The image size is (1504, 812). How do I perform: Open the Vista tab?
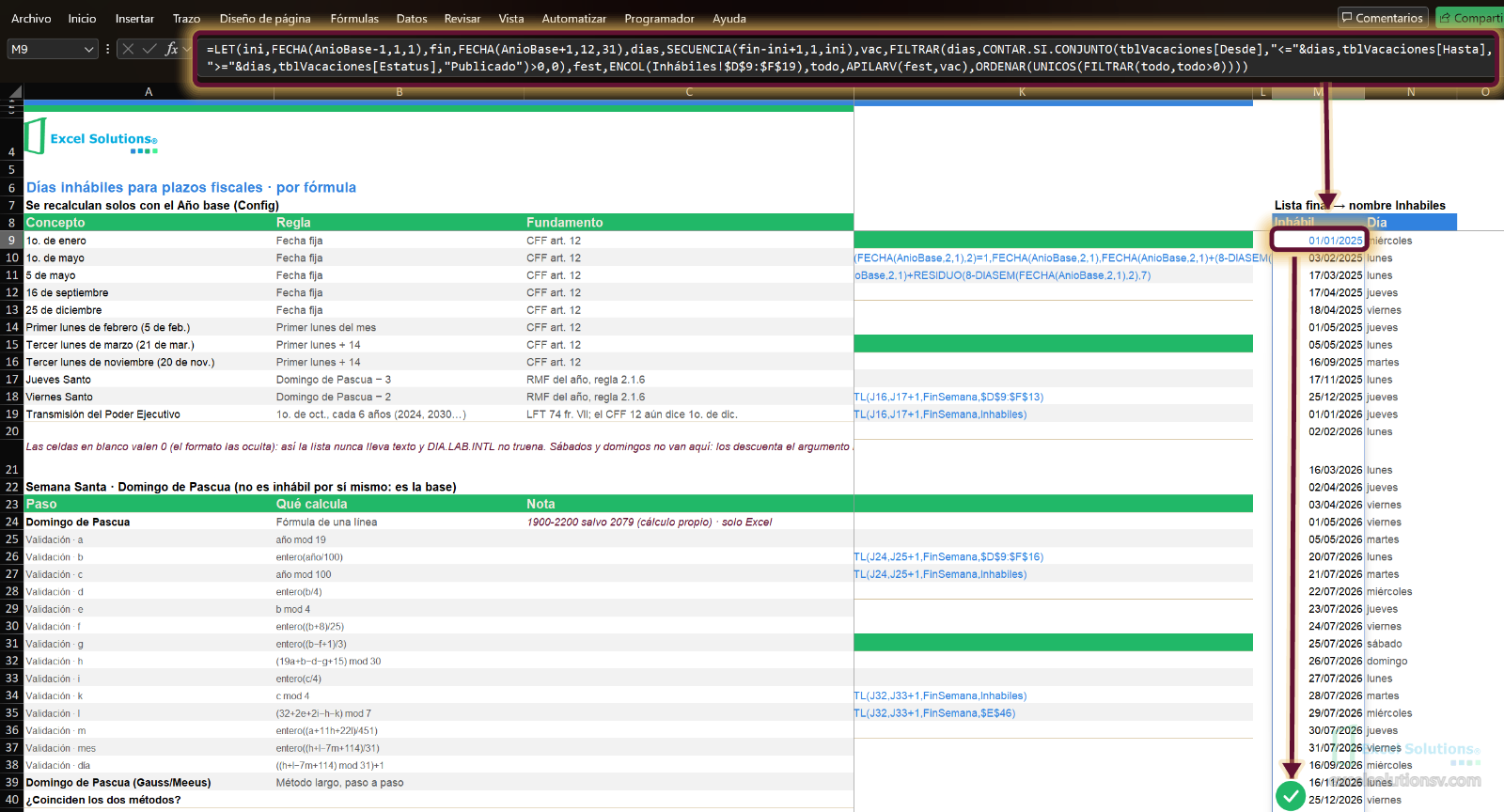[x=511, y=18]
